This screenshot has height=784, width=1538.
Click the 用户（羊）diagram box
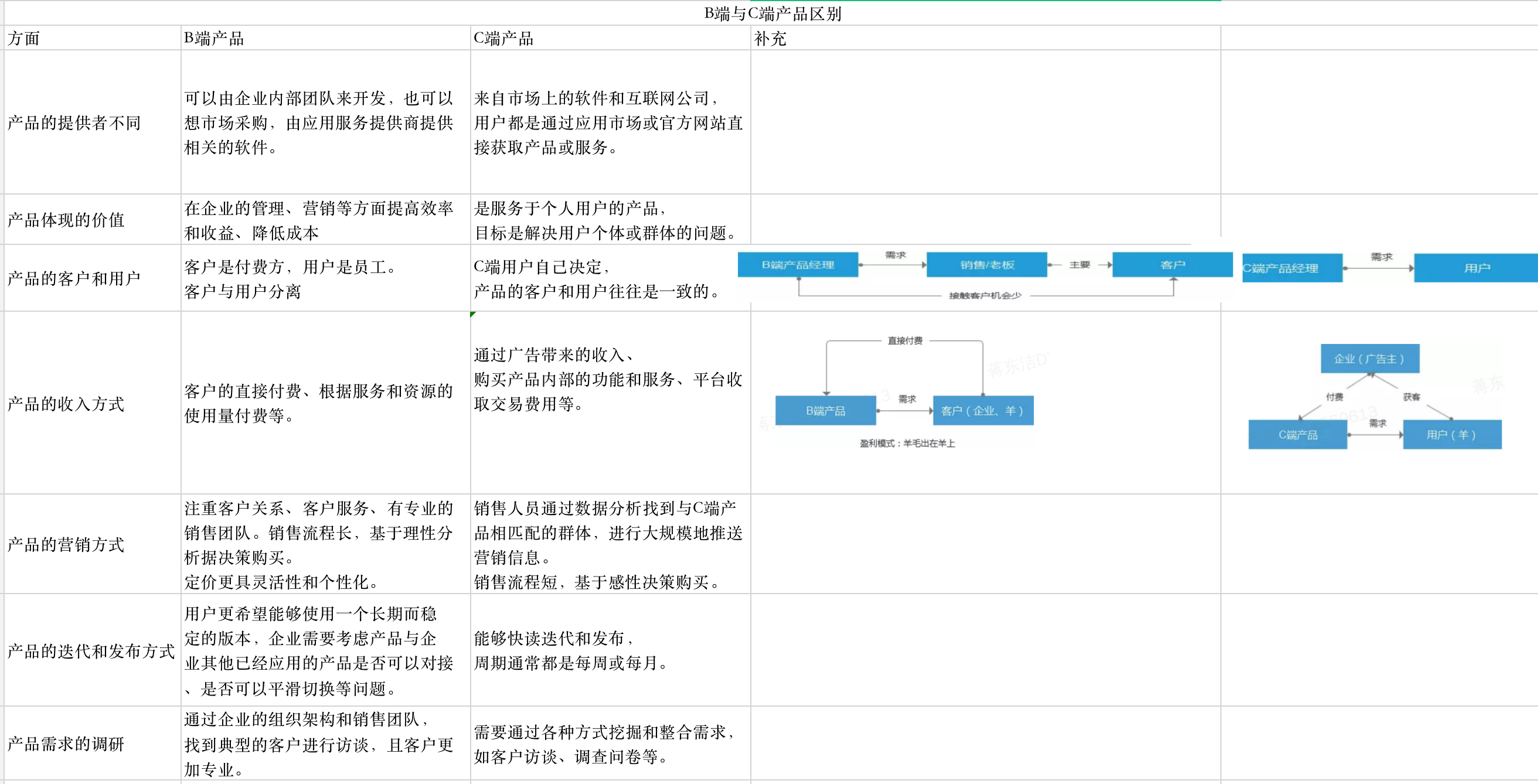tap(1451, 434)
